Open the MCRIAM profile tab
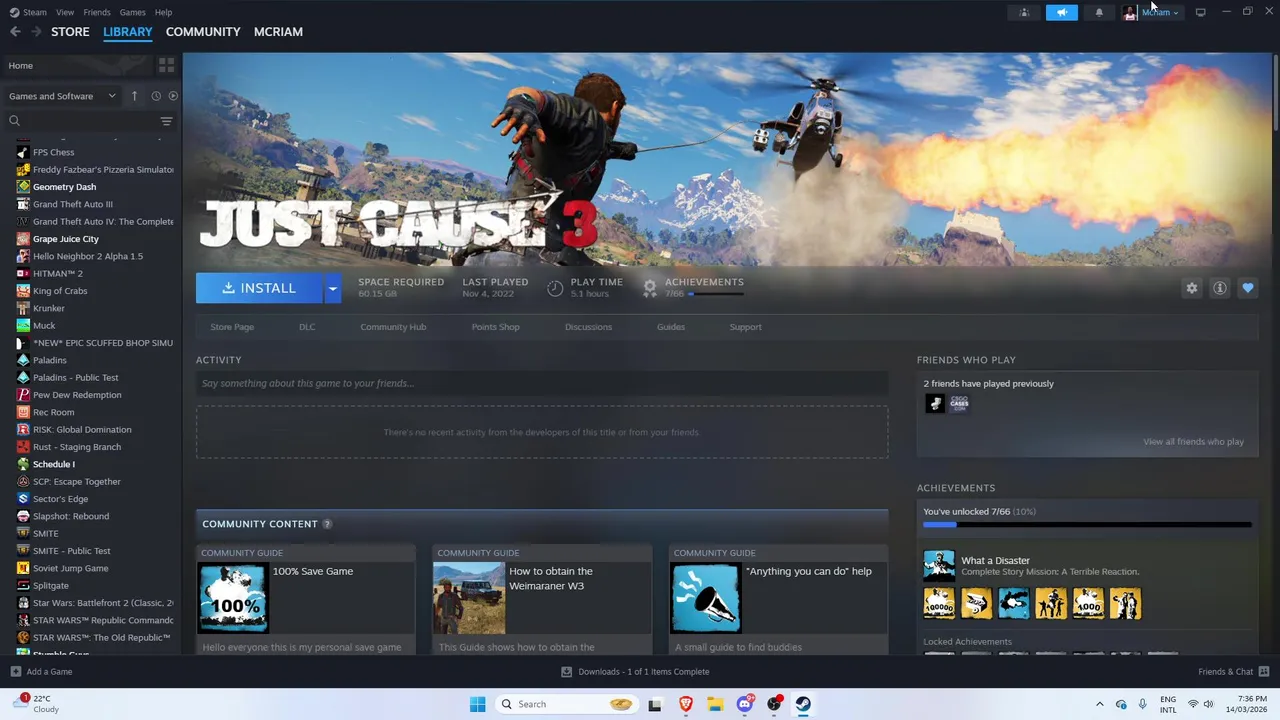Viewport: 1280px width, 720px height. [x=278, y=32]
